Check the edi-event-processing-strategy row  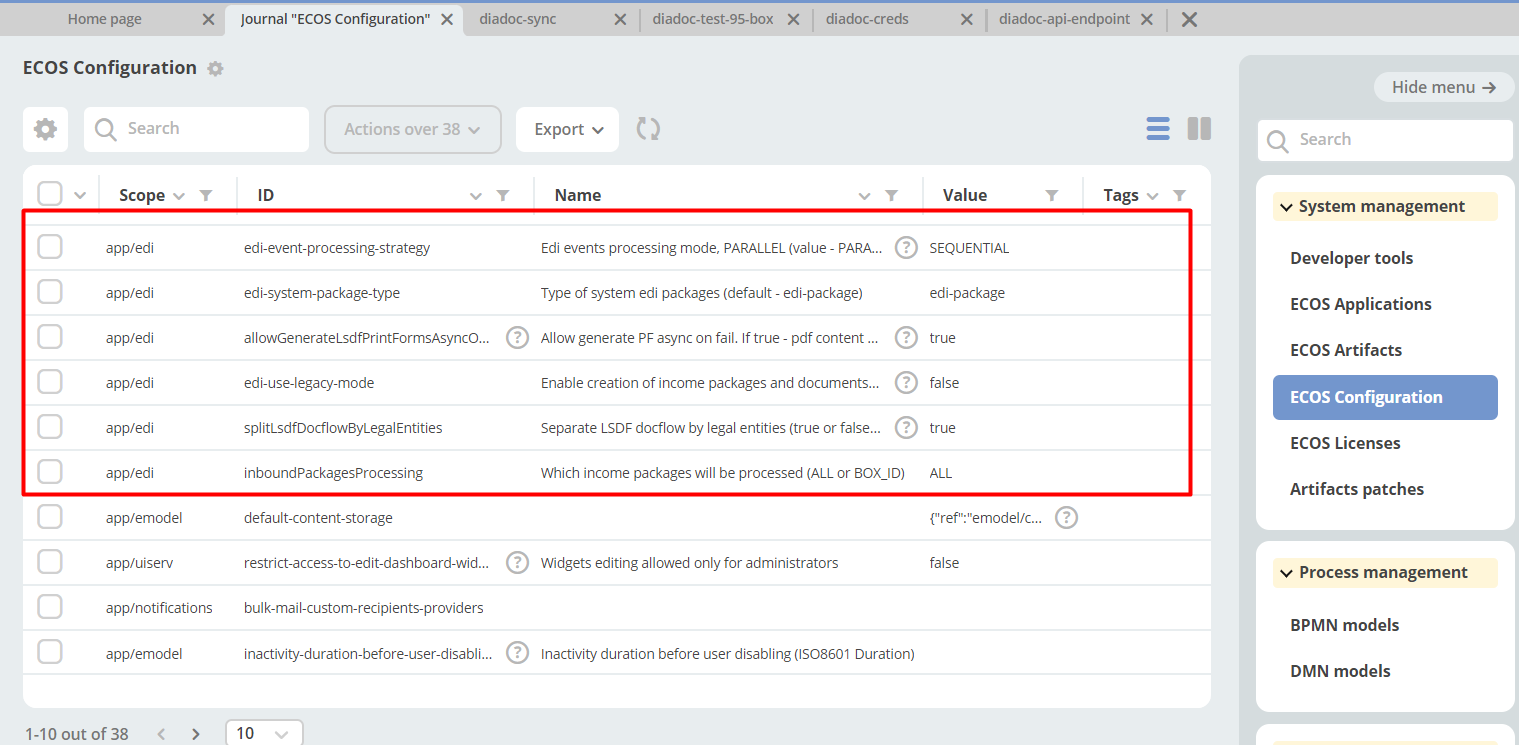click(50, 247)
